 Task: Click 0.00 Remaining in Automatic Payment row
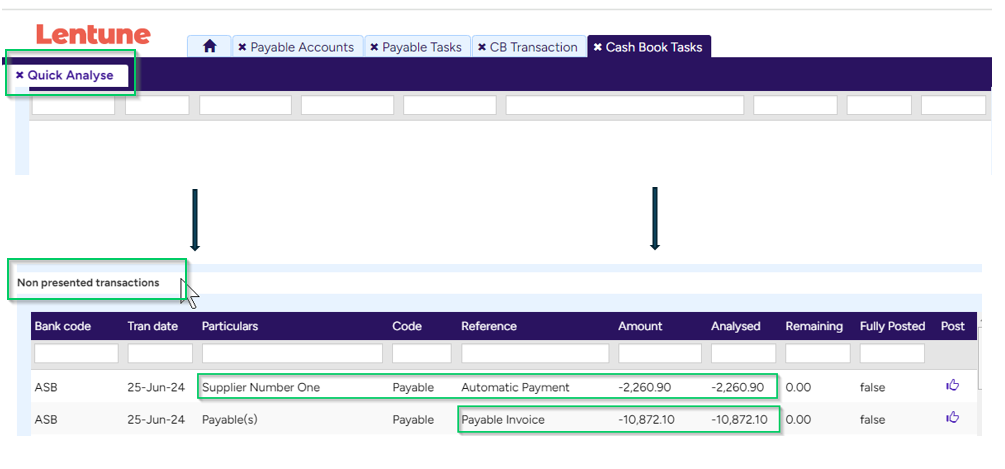coord(798,387)
